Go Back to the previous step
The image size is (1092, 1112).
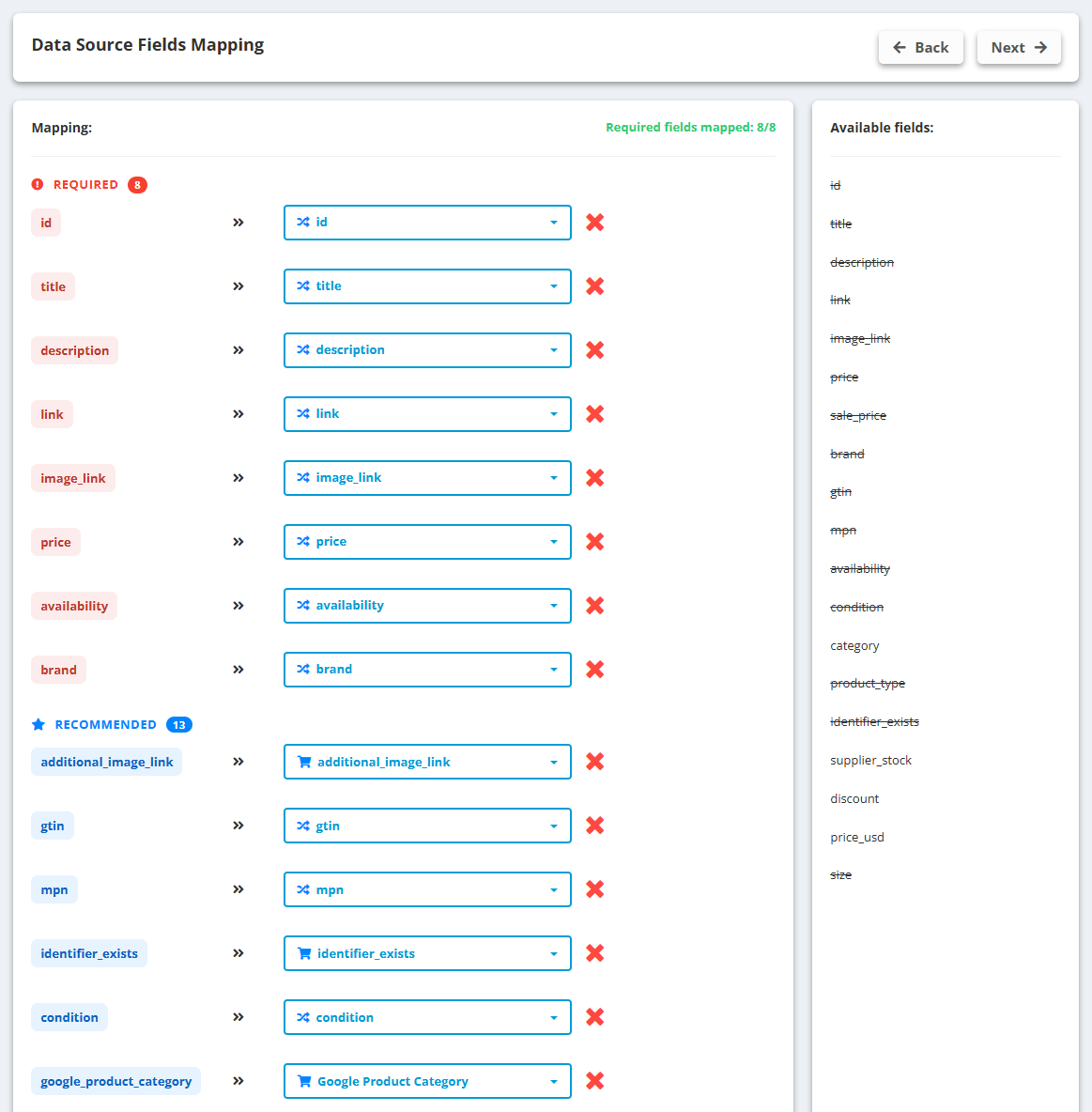click(920, 48)
